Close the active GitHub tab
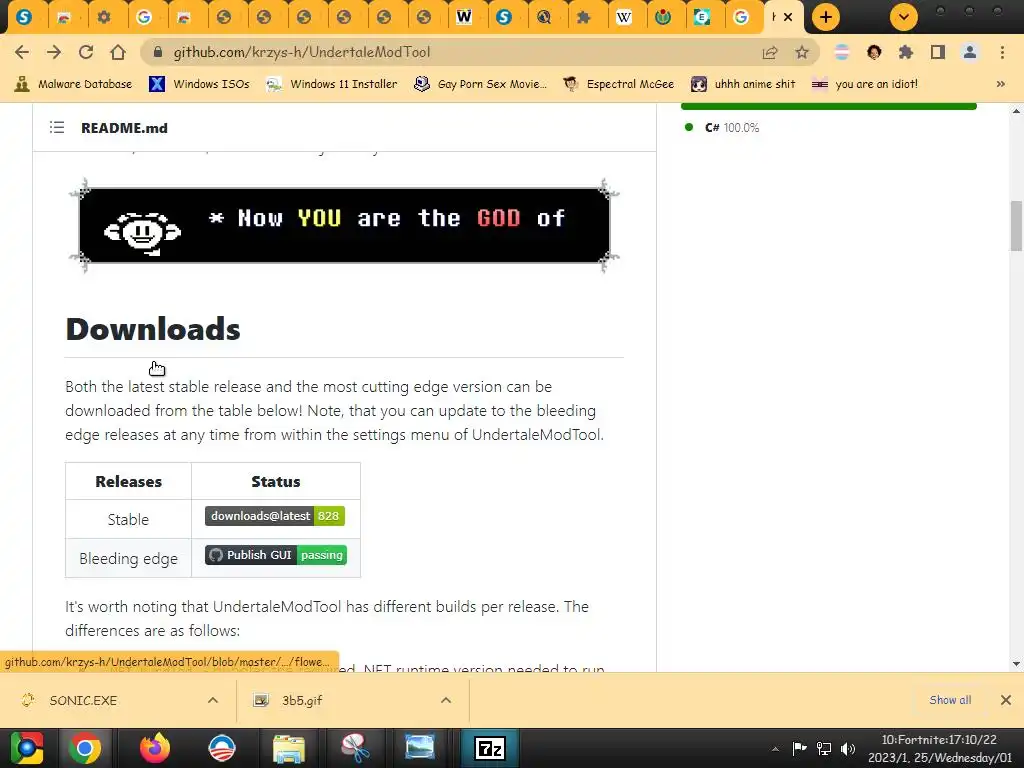The width and height of the screenshot is (1024, 768). pos(788,17)
